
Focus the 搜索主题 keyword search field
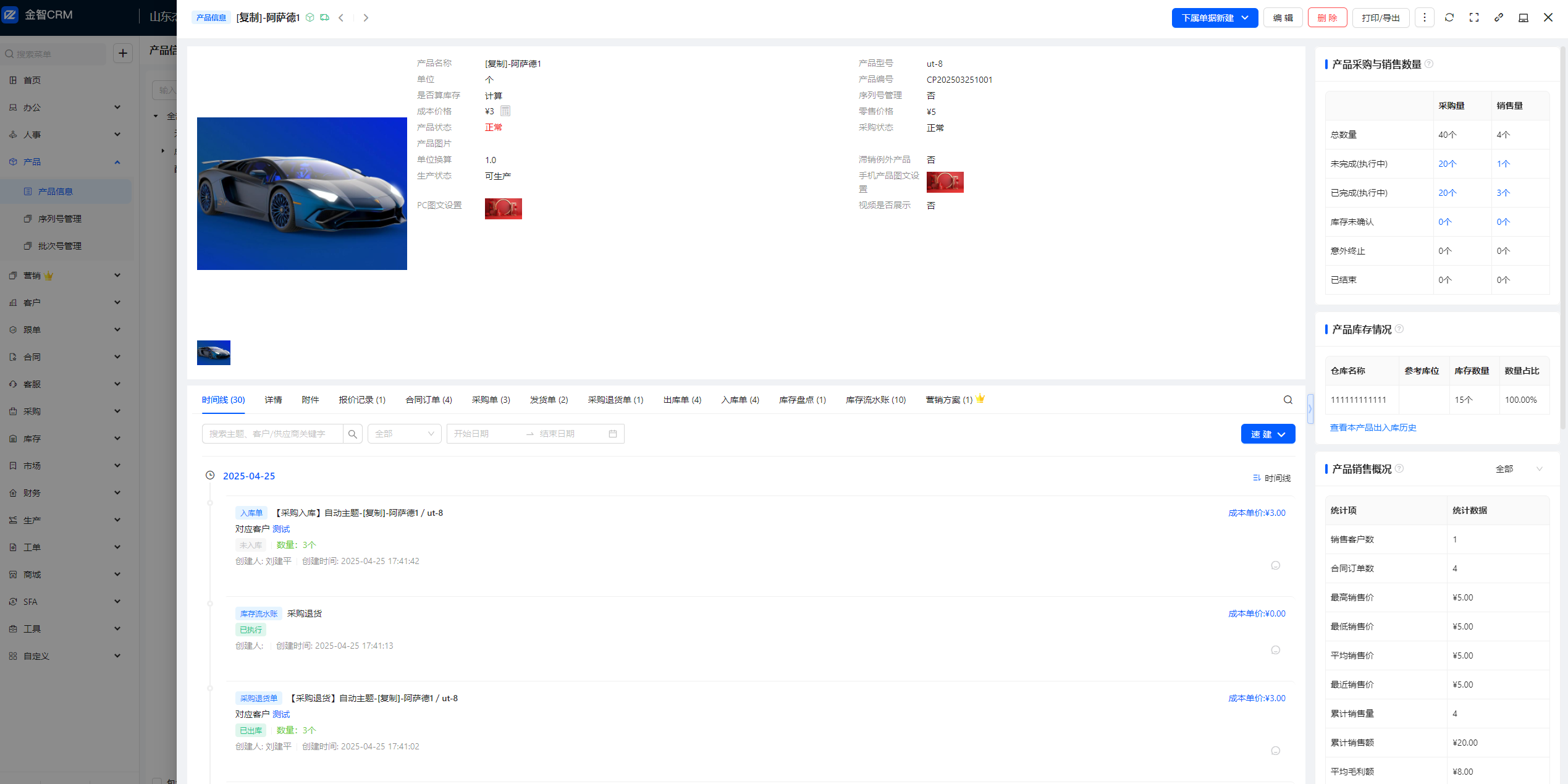click(x=272, y=434)
